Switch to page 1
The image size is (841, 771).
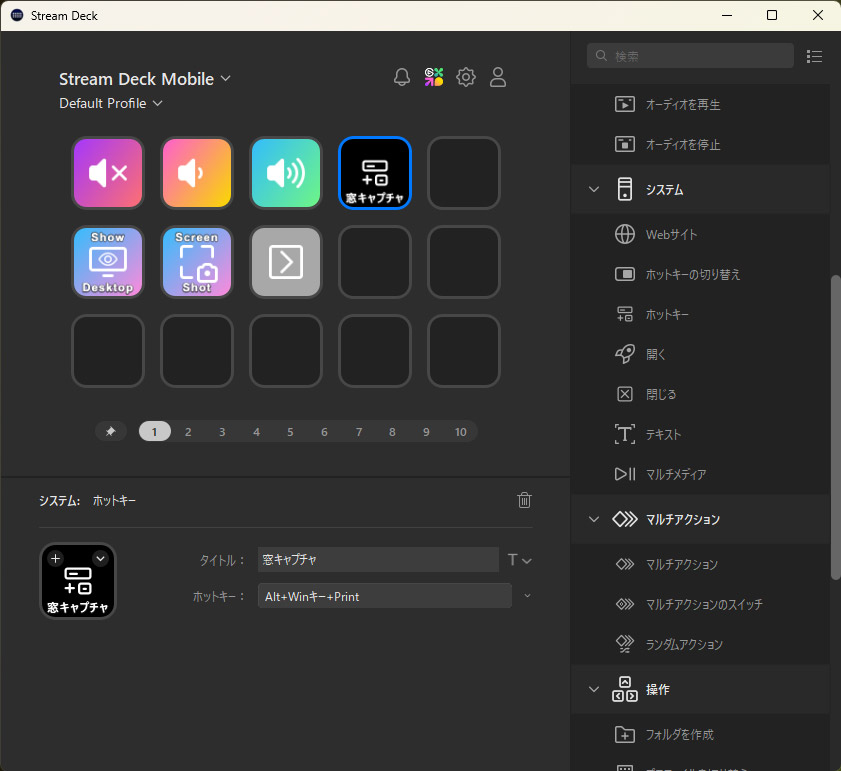(154, 431)
